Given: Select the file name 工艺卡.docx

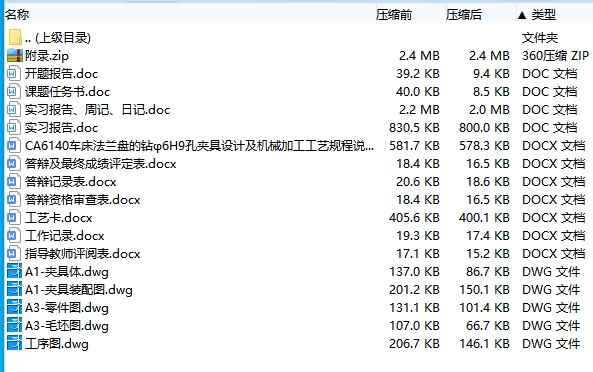Looking at the screenshot, I should (59, 218).
